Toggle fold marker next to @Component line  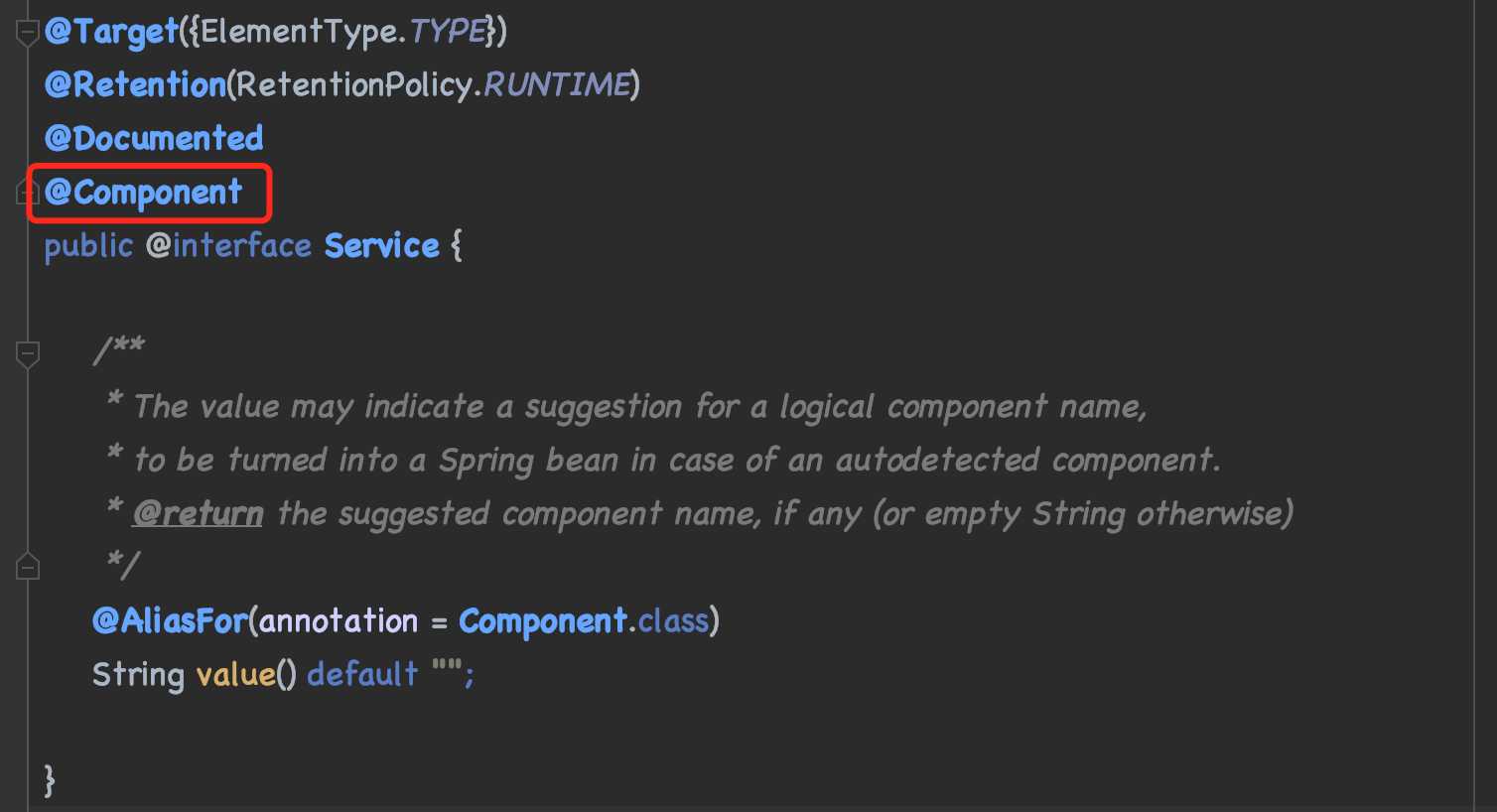(27, 192)
